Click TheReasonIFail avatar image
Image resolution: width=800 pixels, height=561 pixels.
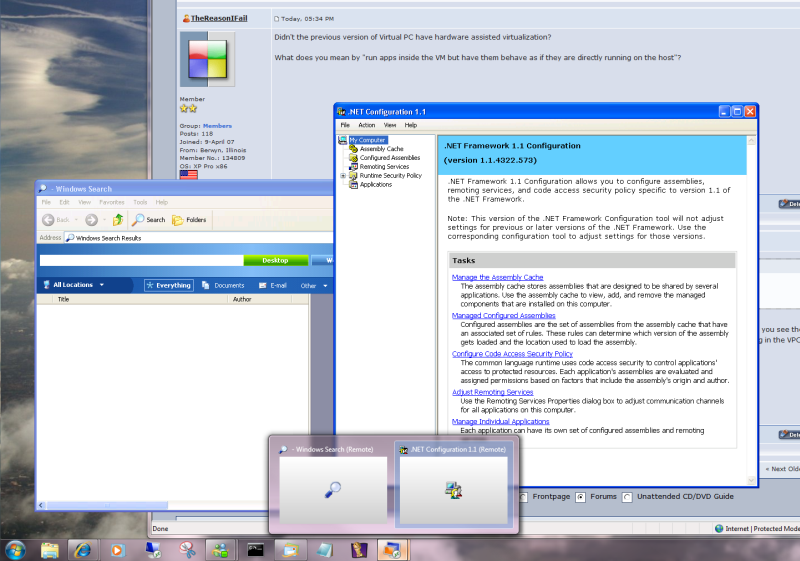tap(208, 59)
